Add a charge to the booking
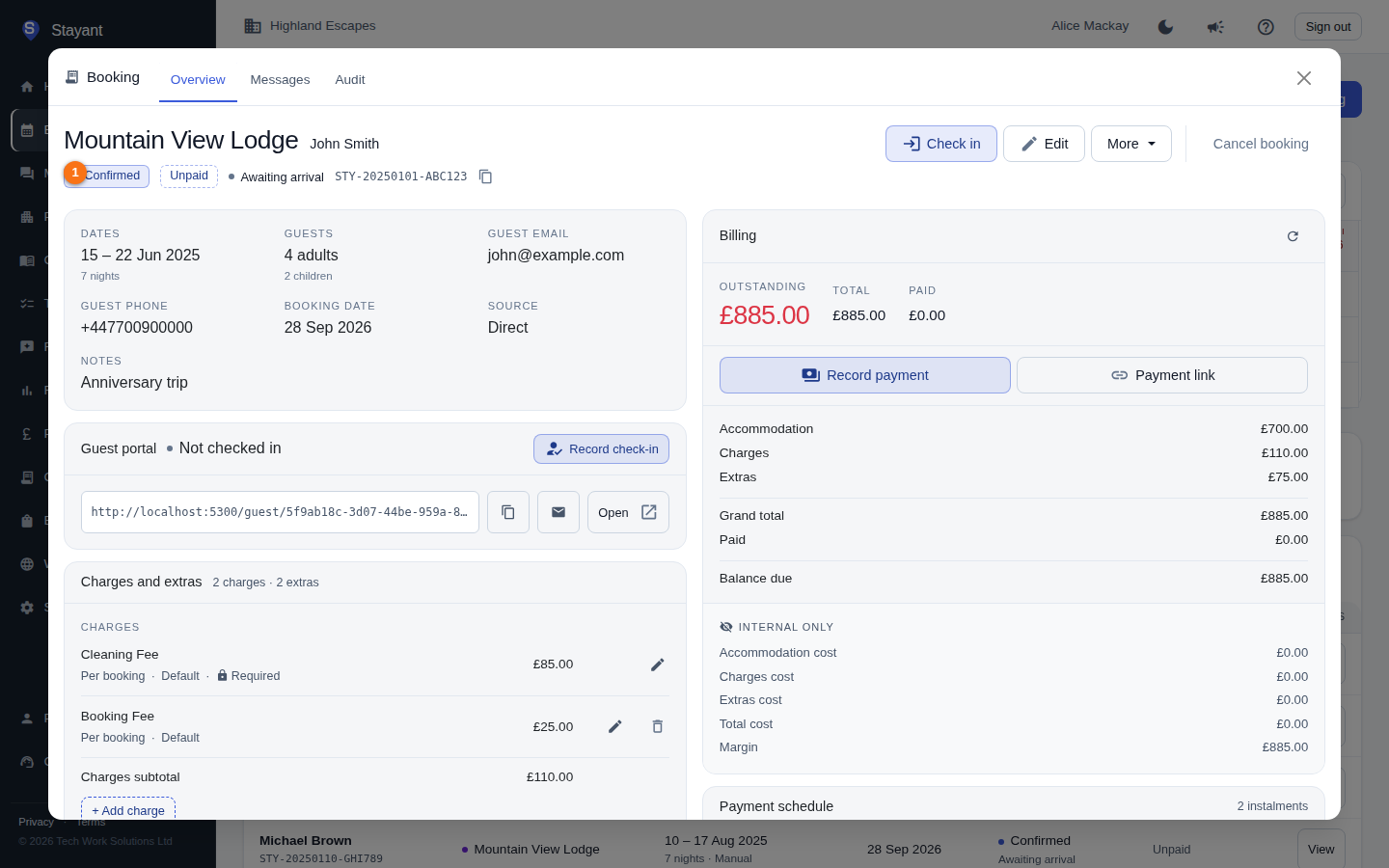Screen dimensions: 1389x868 click(128, 808)
